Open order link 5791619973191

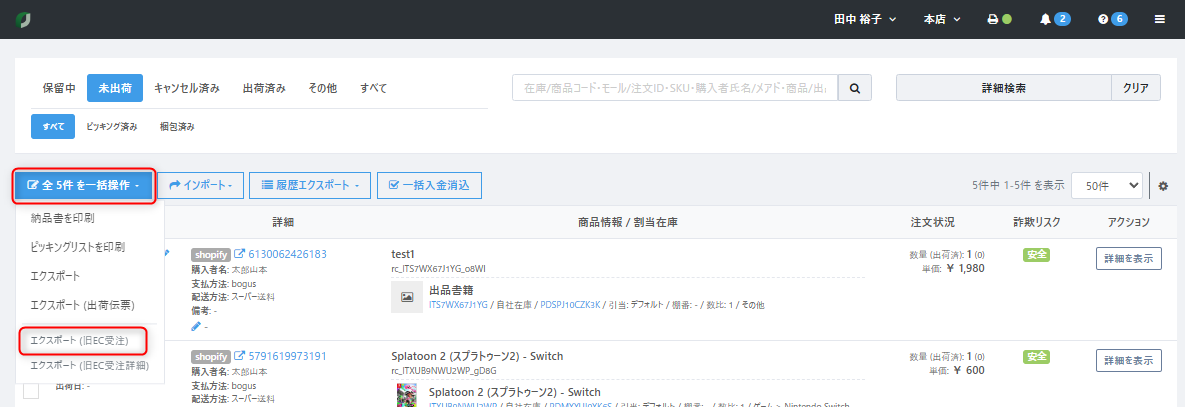[x=287, y=356]
